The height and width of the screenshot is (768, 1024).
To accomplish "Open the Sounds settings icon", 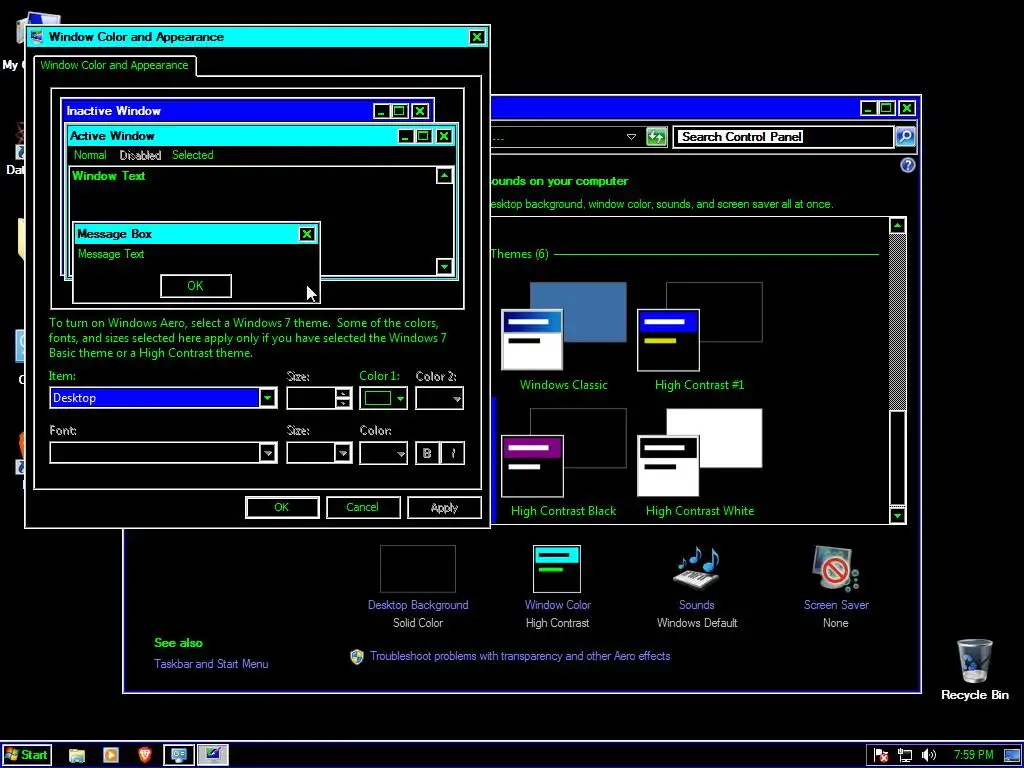I will [x=697, y=569].
